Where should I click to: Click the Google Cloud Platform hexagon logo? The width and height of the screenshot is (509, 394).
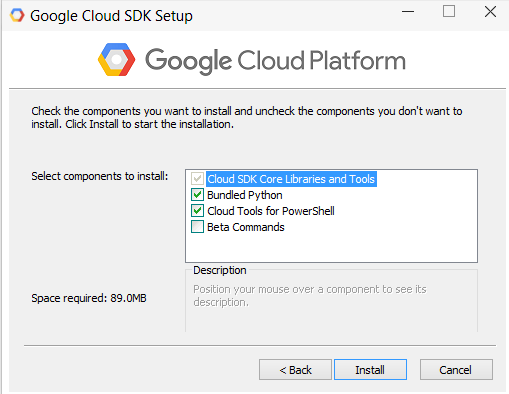coord(116,59)
